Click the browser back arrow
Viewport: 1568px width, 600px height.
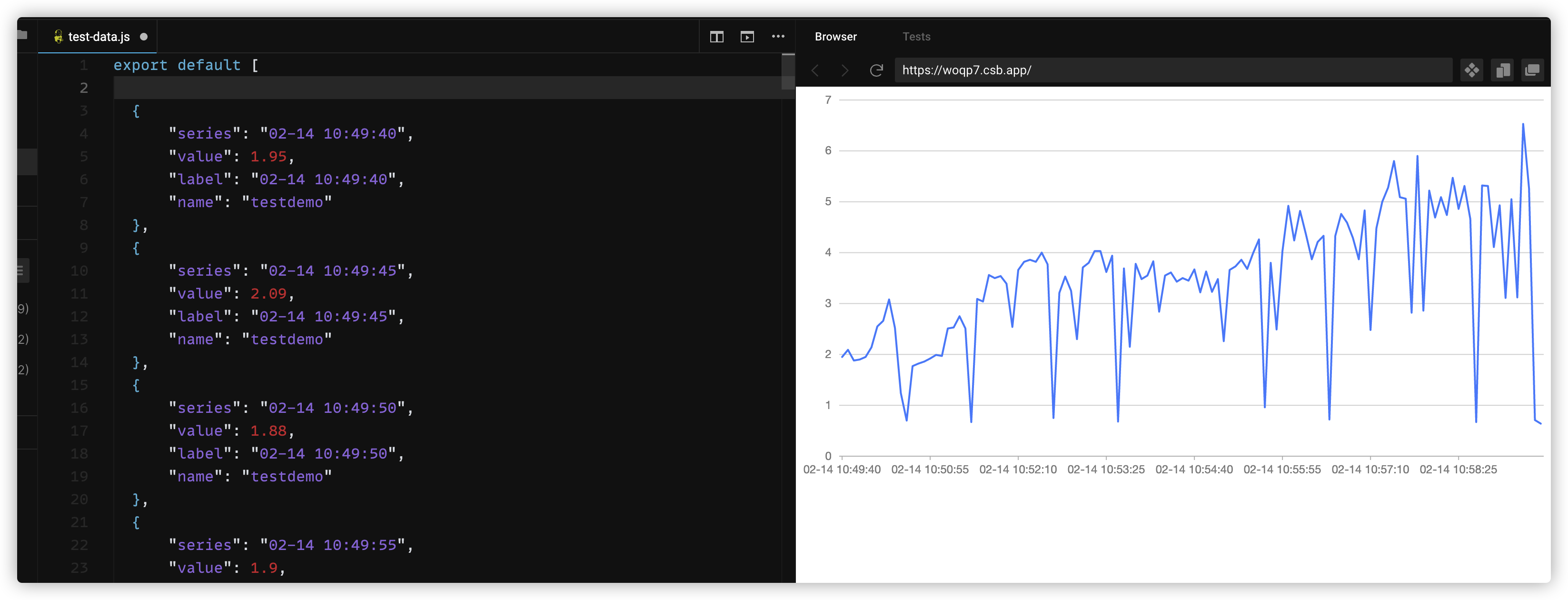tap(815, 70)
